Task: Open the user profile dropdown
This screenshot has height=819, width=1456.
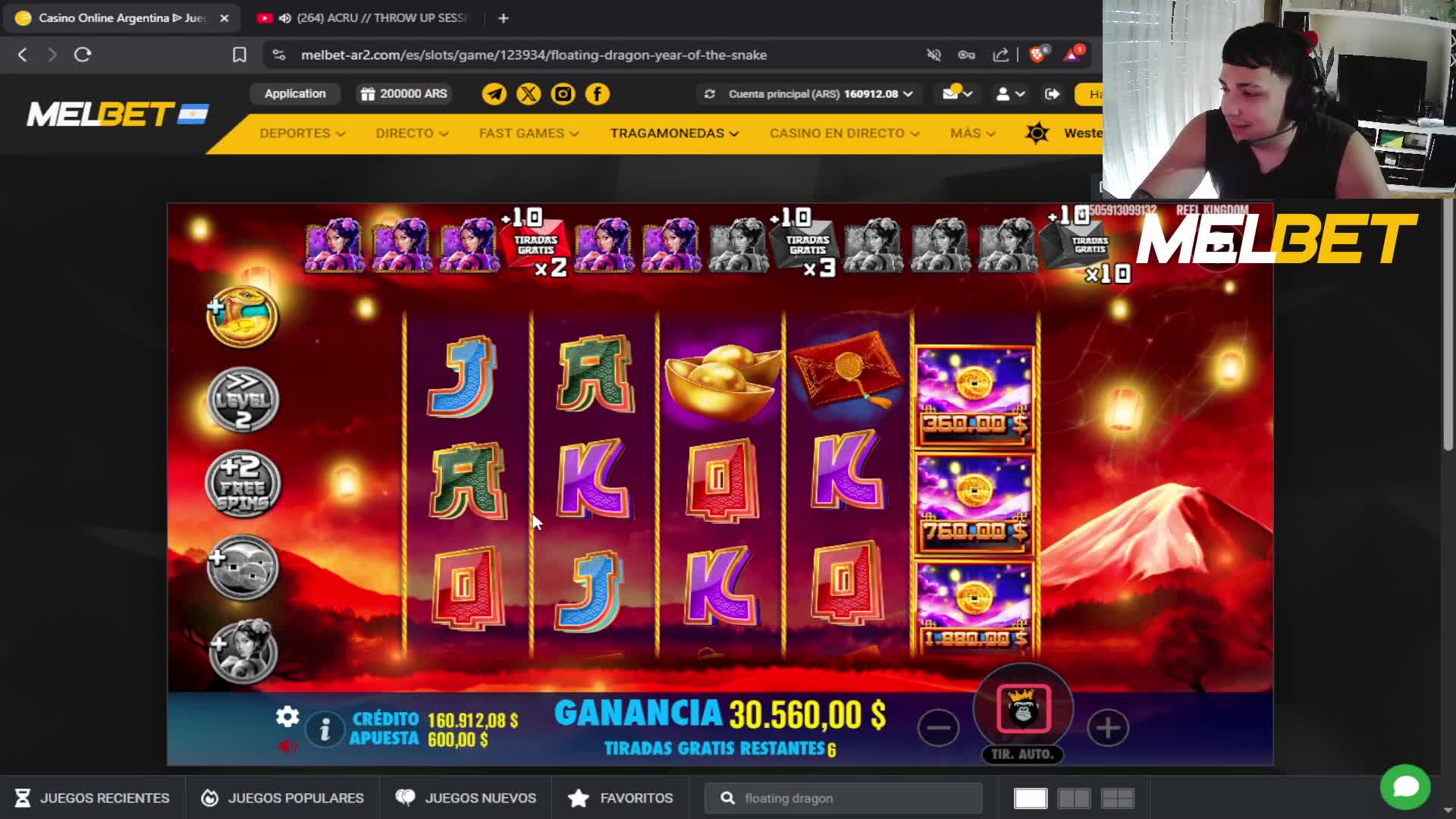Action: pos(1010,94)
